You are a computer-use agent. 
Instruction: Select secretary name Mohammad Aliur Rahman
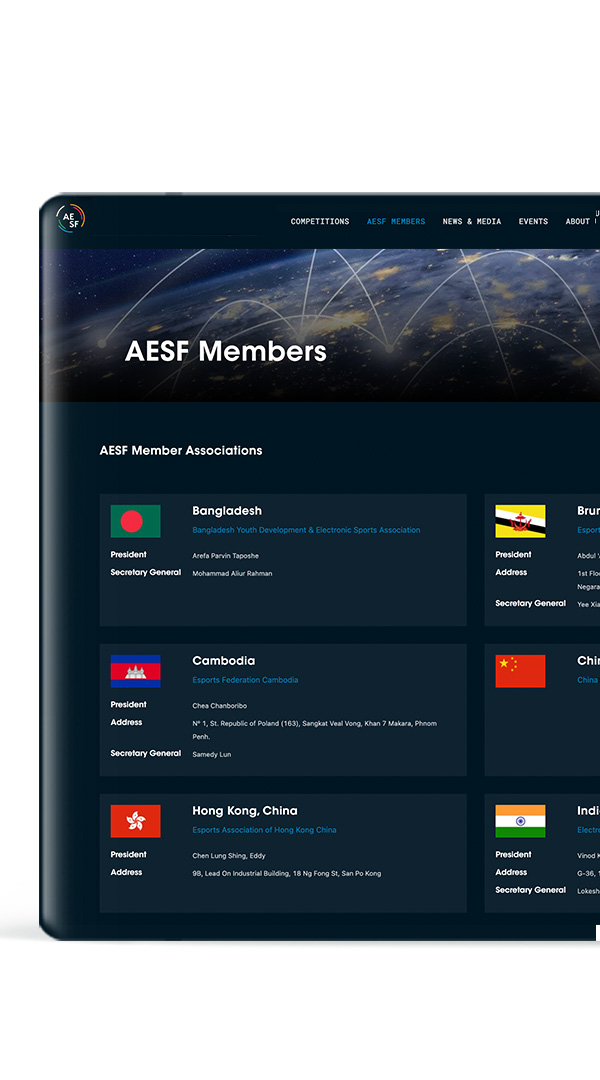pyautogui.click(x=232, y=574)
